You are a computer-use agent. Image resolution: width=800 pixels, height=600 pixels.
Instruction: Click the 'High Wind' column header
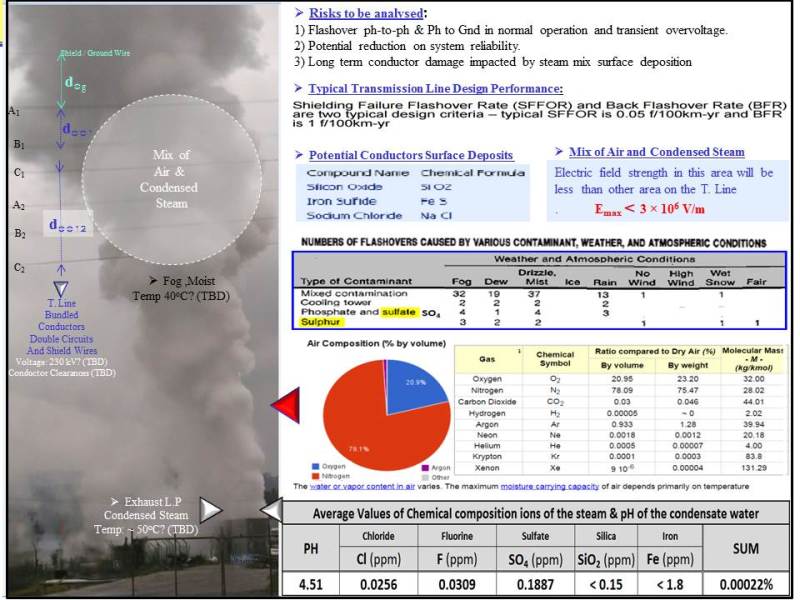pos(681,278)
